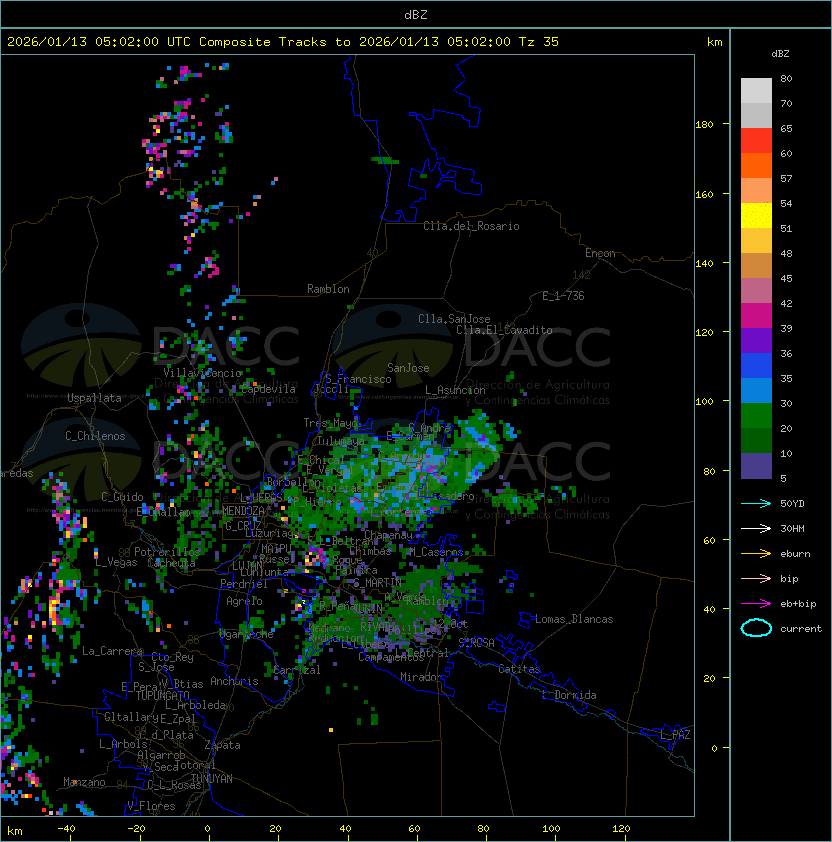The height and width of the screenshot is (842, 832).
Task: Click the C_Guido place label
Action: [x=122, y=497]
